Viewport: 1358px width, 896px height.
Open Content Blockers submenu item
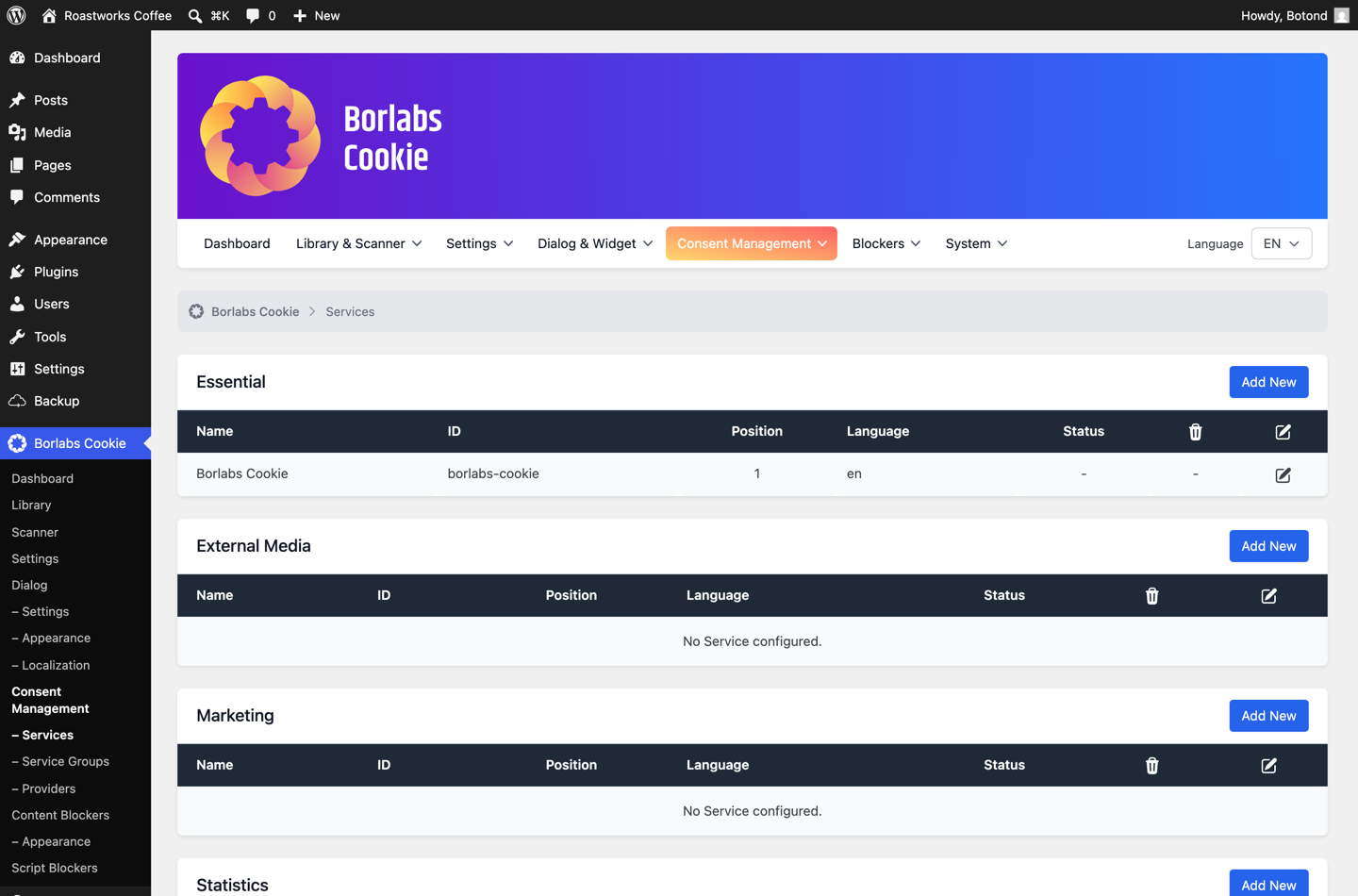click(x=60, y=815)
